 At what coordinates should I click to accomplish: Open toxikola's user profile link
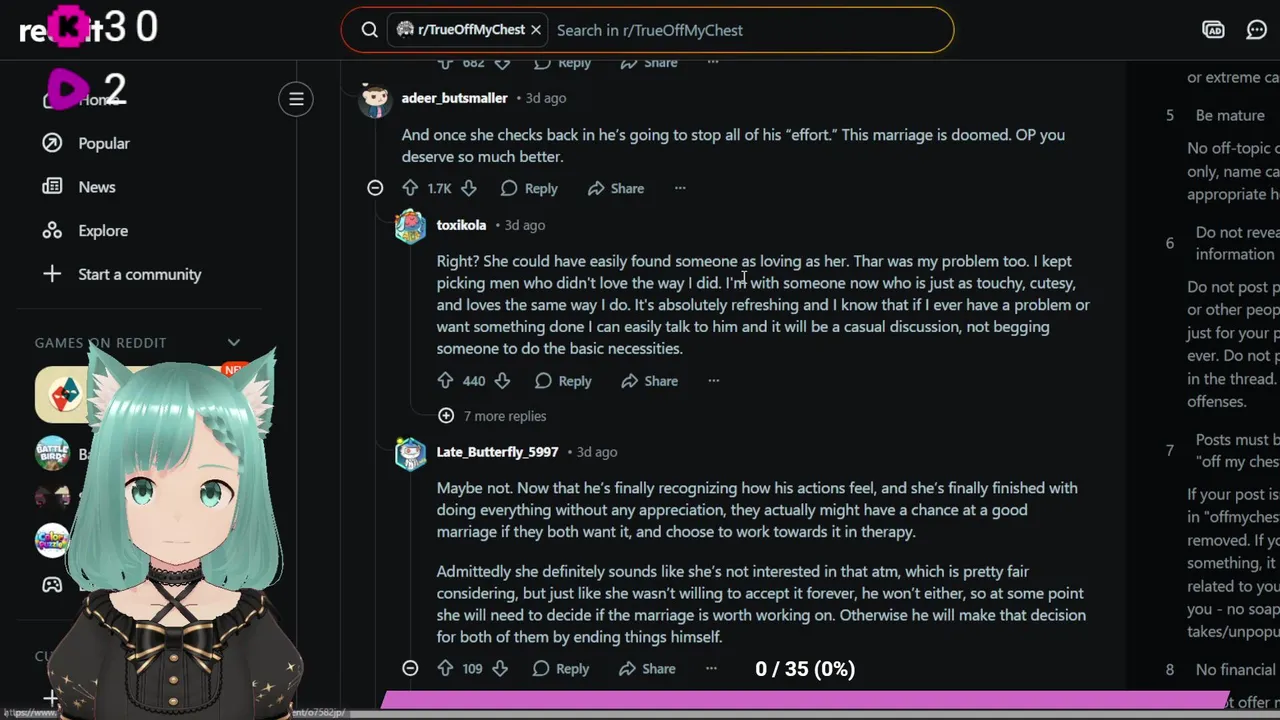[461, 225]
